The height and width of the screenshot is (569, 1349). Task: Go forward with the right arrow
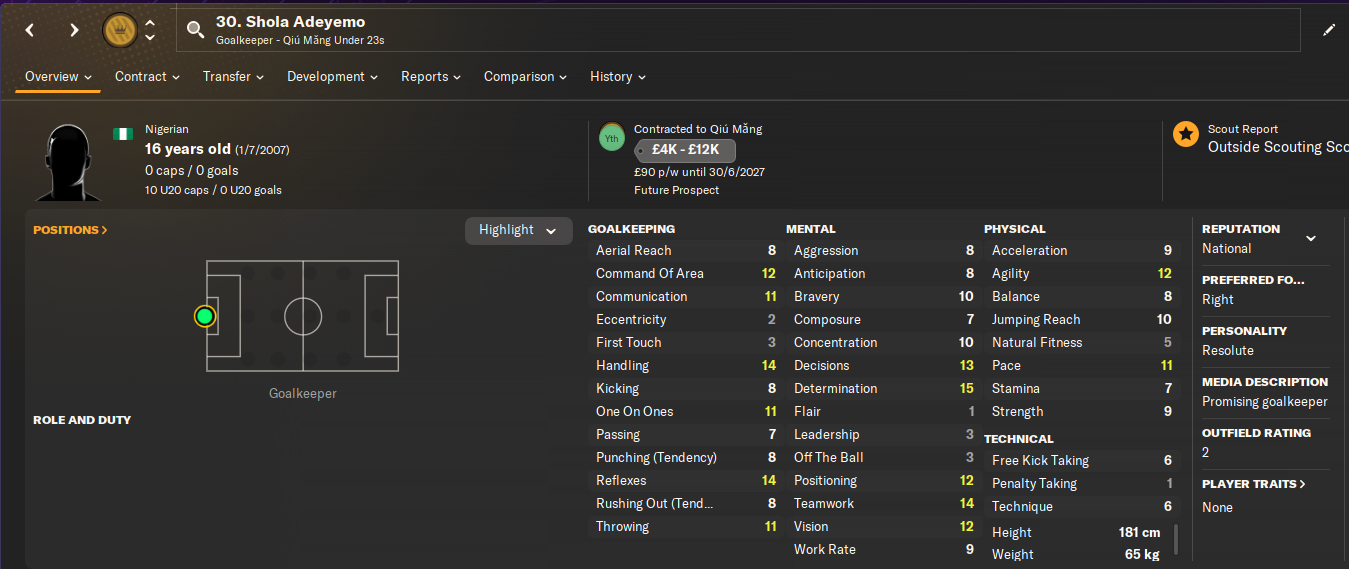pyautogui.click(x=74, y=30)
